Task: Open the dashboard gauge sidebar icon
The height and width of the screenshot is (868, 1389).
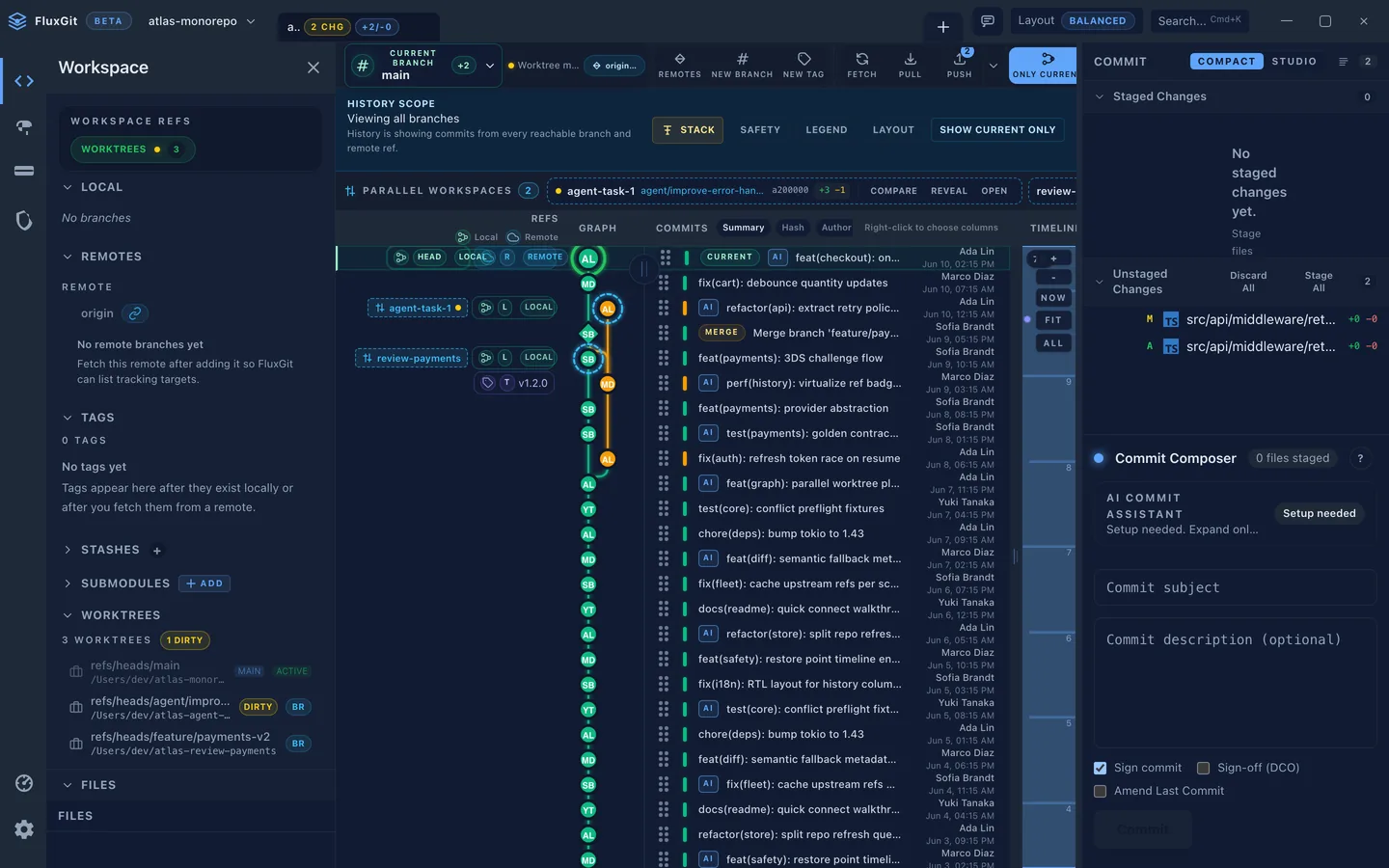Action: click(x=24, y=783)
